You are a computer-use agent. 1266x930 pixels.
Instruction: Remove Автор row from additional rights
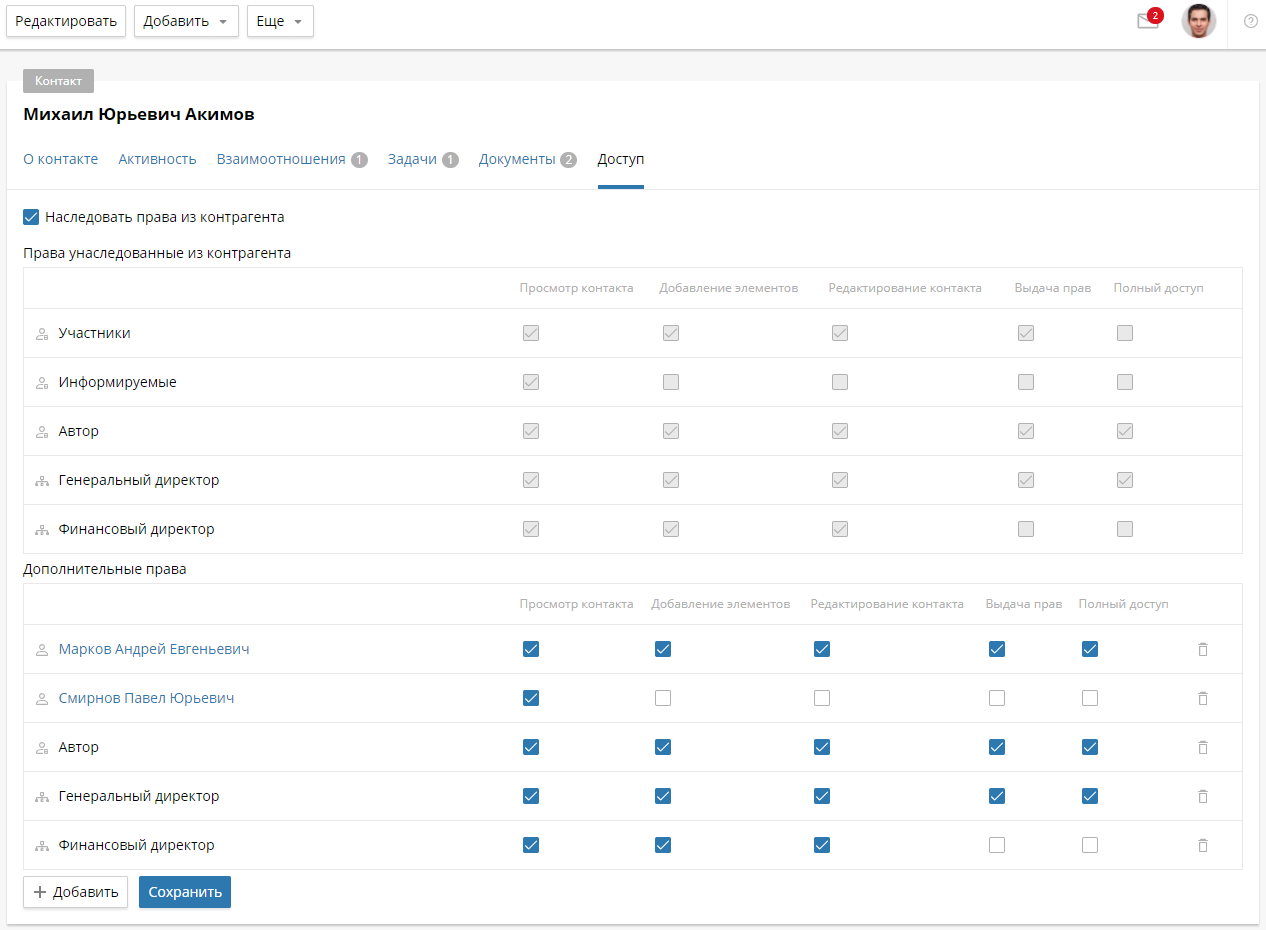tap(1203, 747)
